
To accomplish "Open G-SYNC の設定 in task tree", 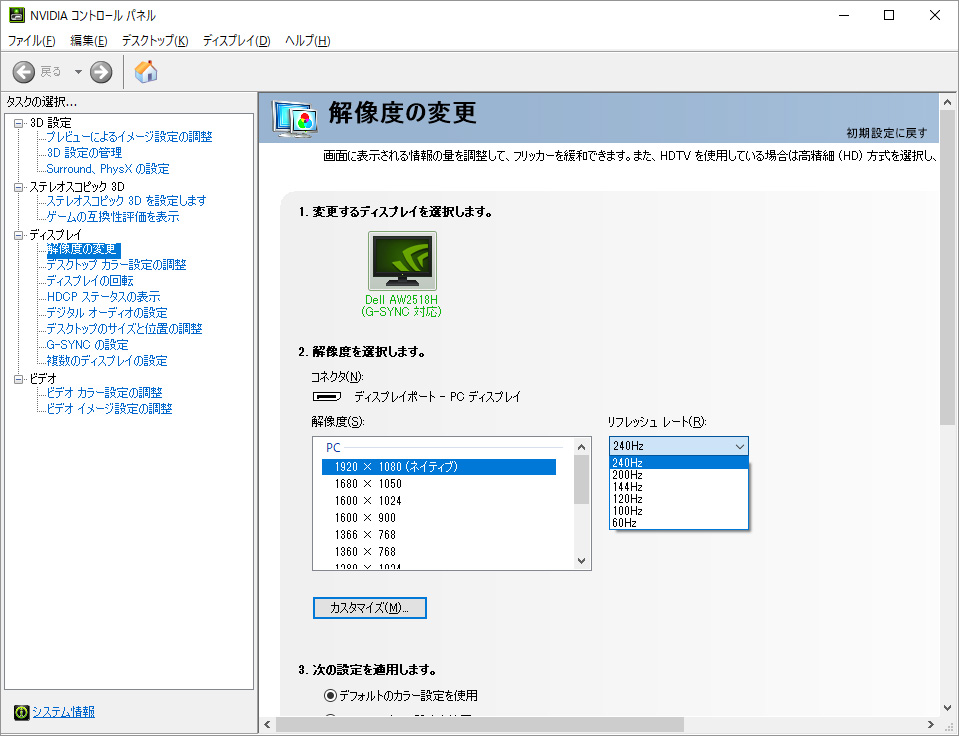I will 87,345.
